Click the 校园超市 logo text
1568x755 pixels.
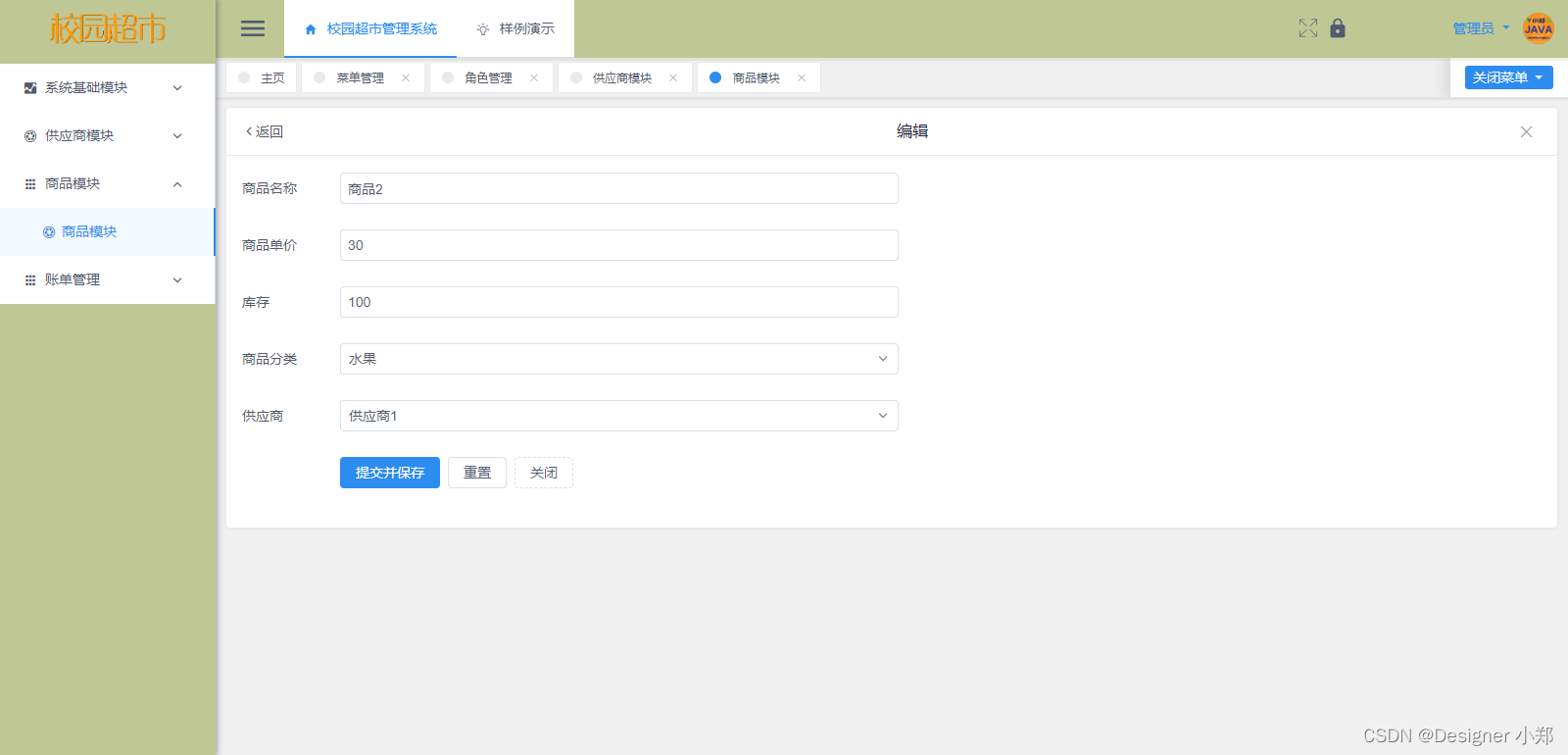pos(108,29)
